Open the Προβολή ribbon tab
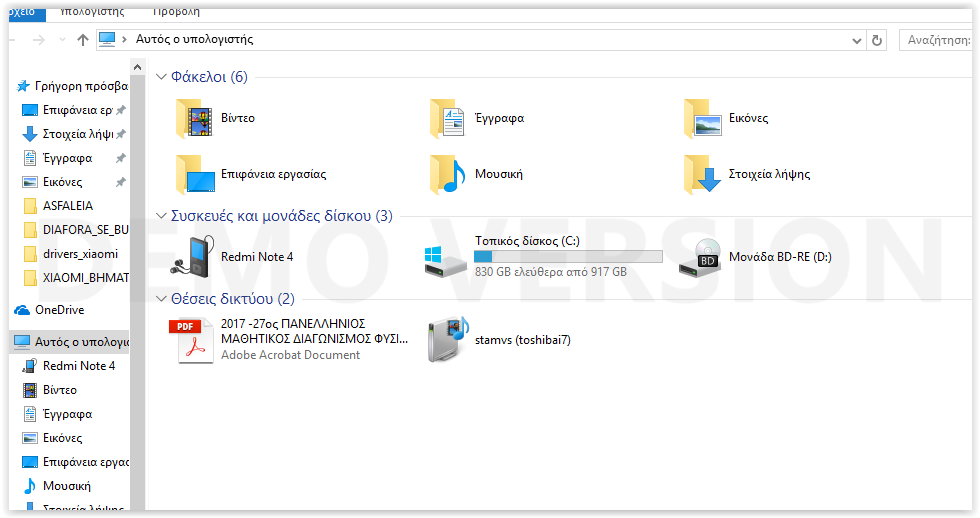Viewport: 980px width, 518px height. pos(176,11)
